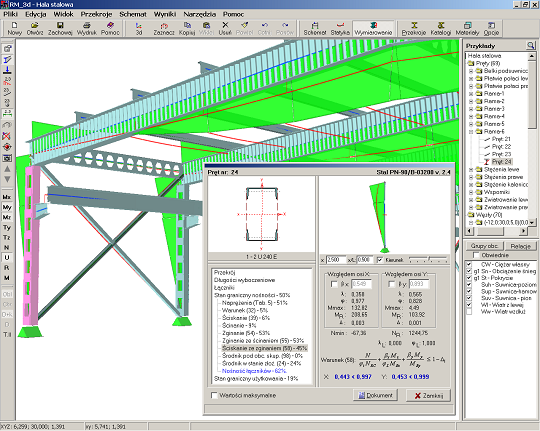
Task: Close the dialog with Zamknij button
Action: tap(428, 395)
